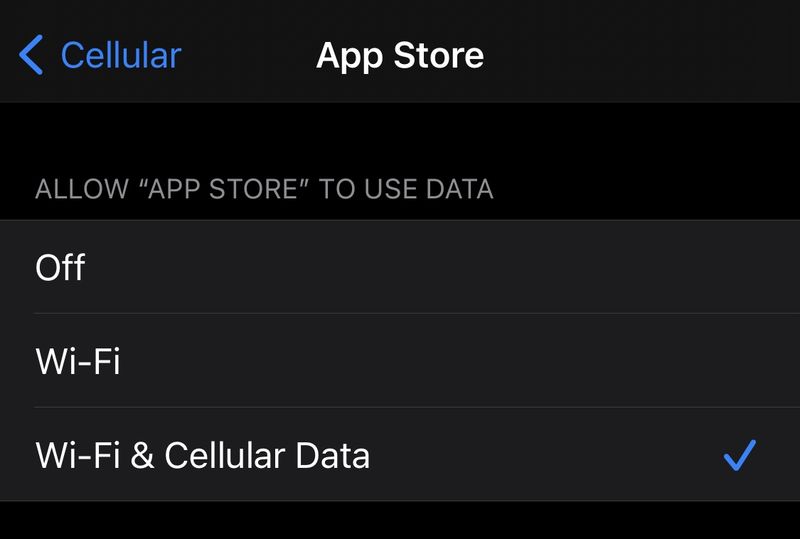800x539 pixels.
Task: Click the word Cellular in navigation bar
Action: pos(121,55)
